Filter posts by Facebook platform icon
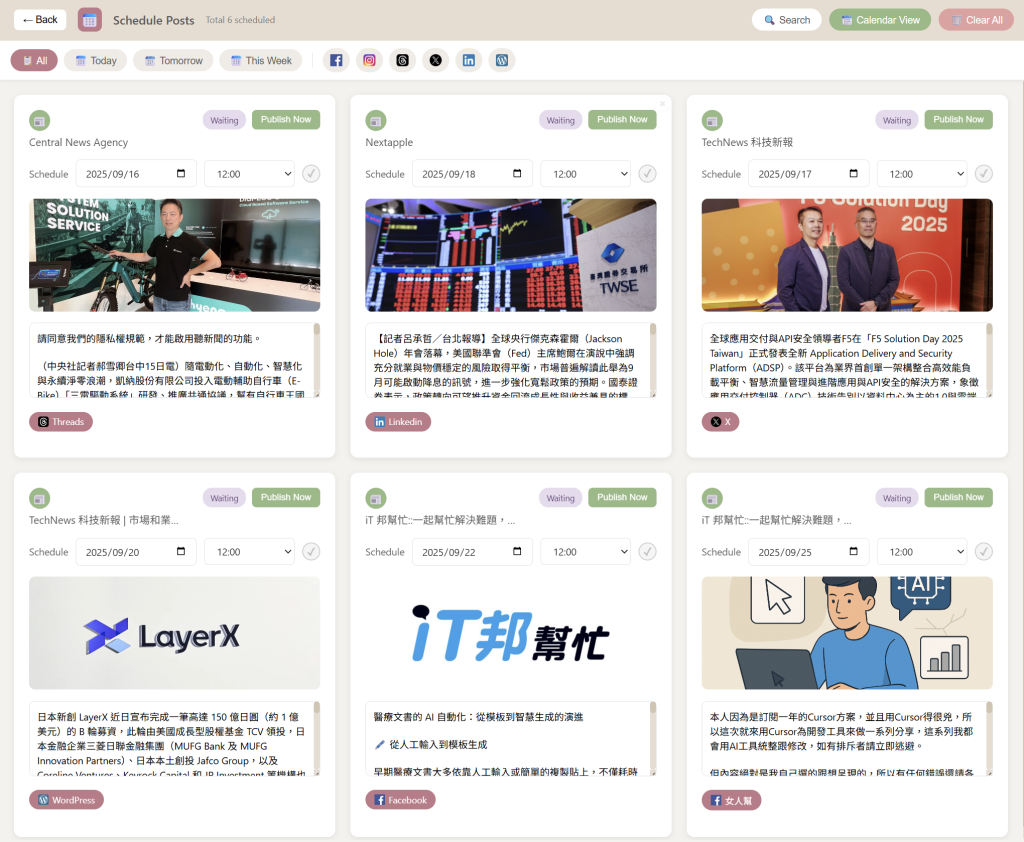The height and width of the screenshot is (842, 1024). tap(336, 60)
